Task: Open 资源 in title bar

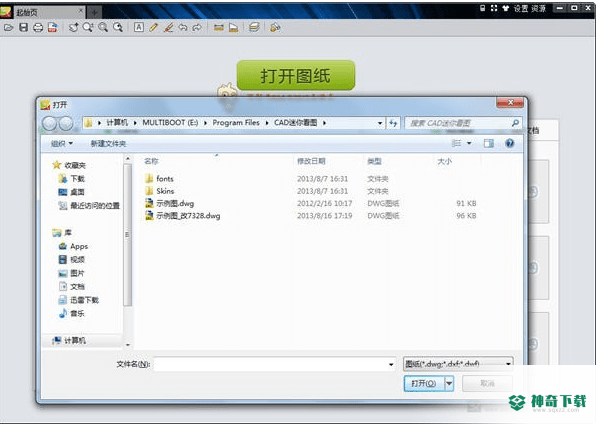Action: click(539, 8)
